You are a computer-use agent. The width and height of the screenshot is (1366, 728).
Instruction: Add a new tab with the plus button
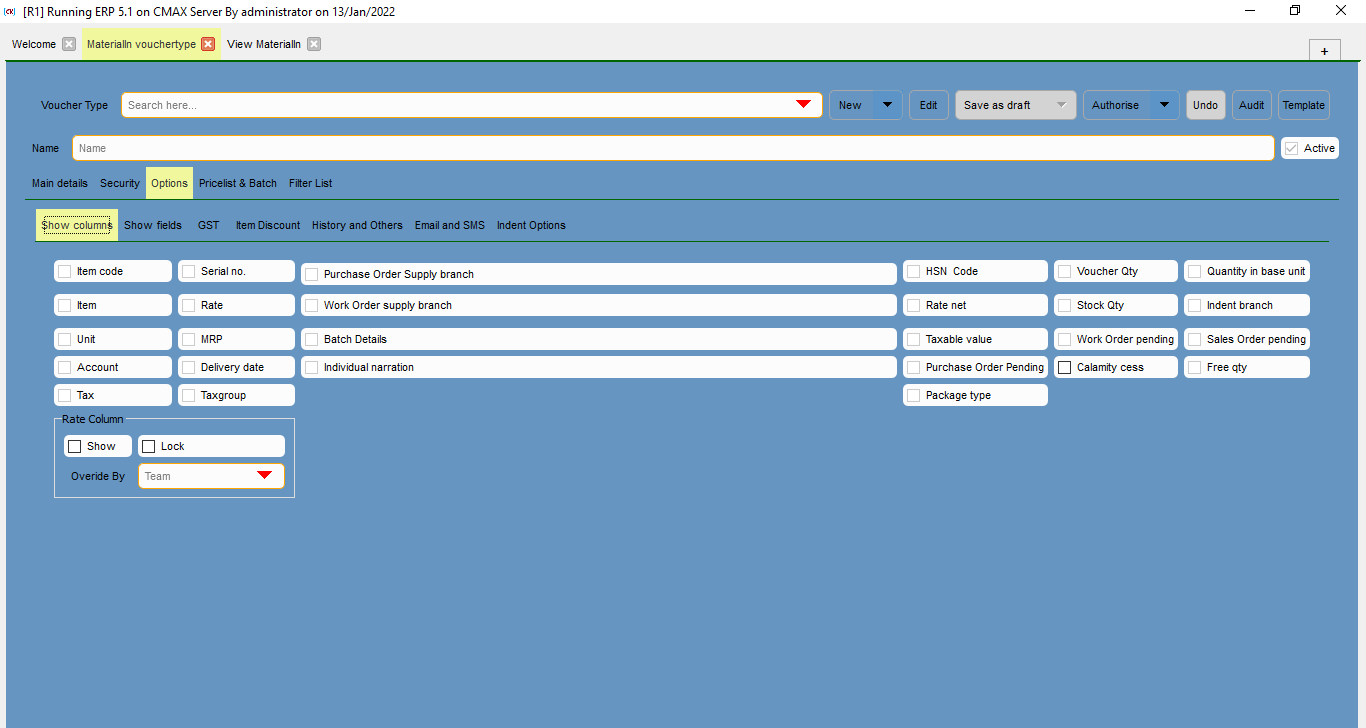tap(1324, 51)
